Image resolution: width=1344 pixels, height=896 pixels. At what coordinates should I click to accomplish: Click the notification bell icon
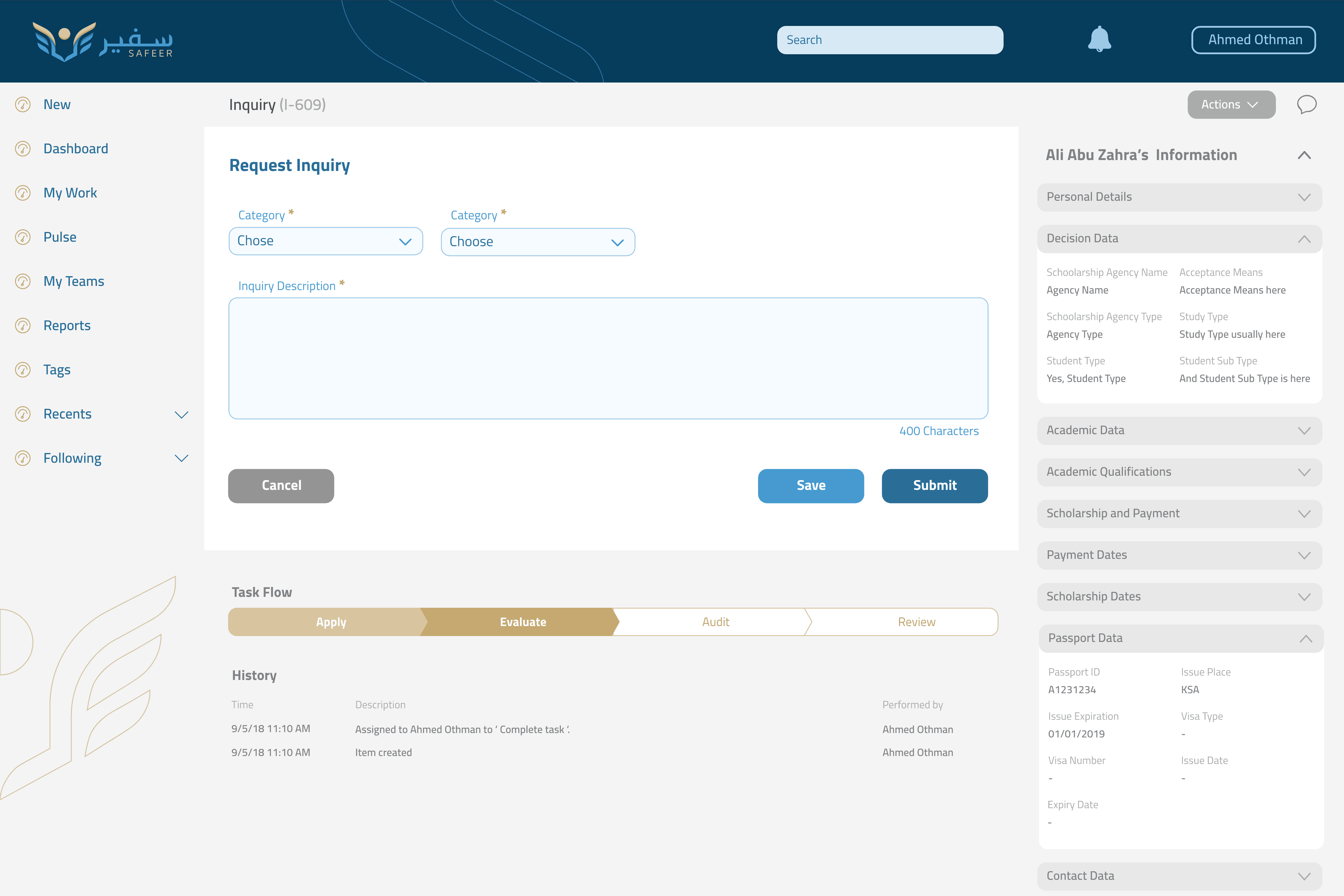pyautogui.click(x=1099, y=39)
